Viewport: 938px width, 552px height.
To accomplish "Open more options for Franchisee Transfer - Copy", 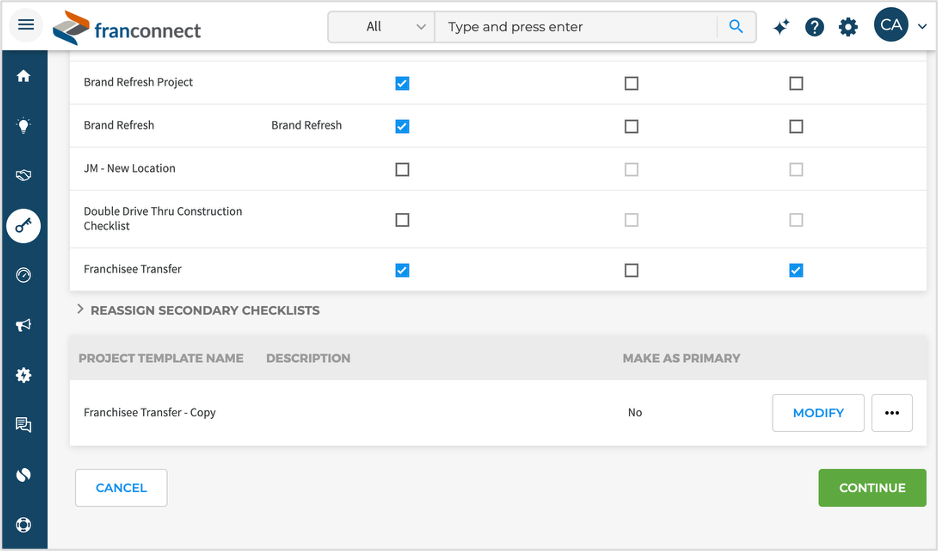I will tap(892, 413).
